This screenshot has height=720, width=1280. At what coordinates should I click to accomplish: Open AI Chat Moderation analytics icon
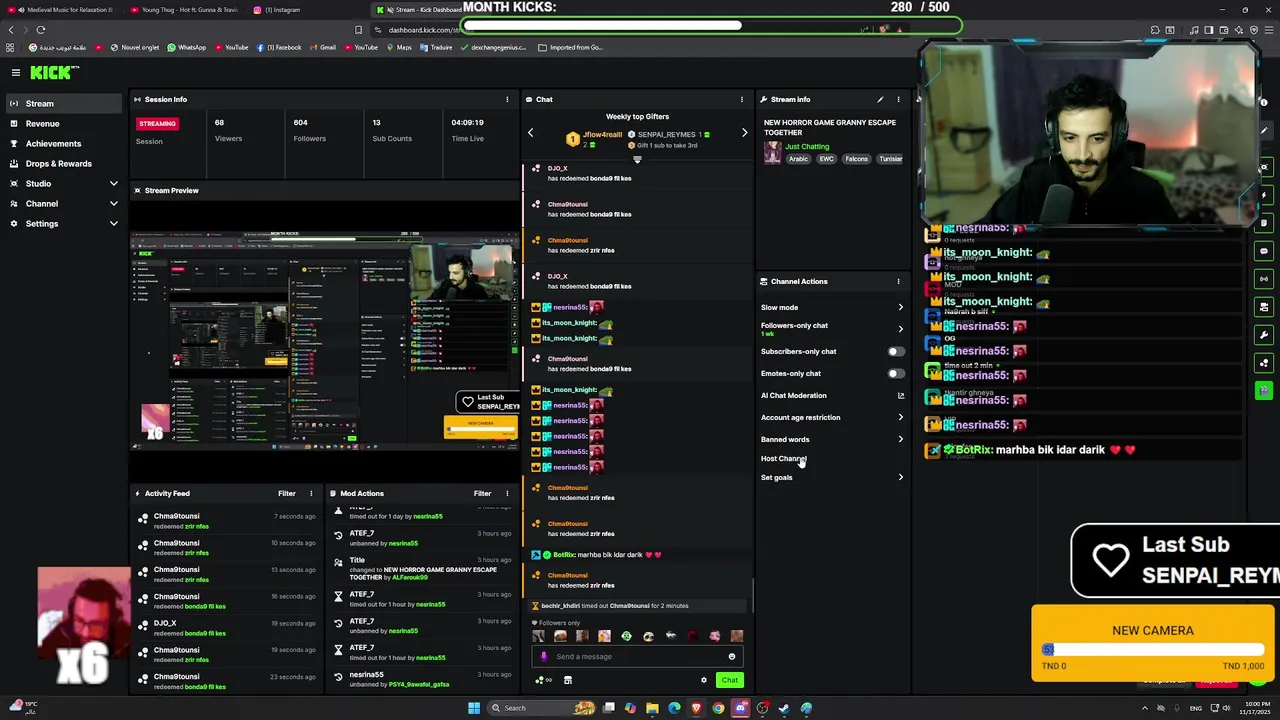click(900, 395)
